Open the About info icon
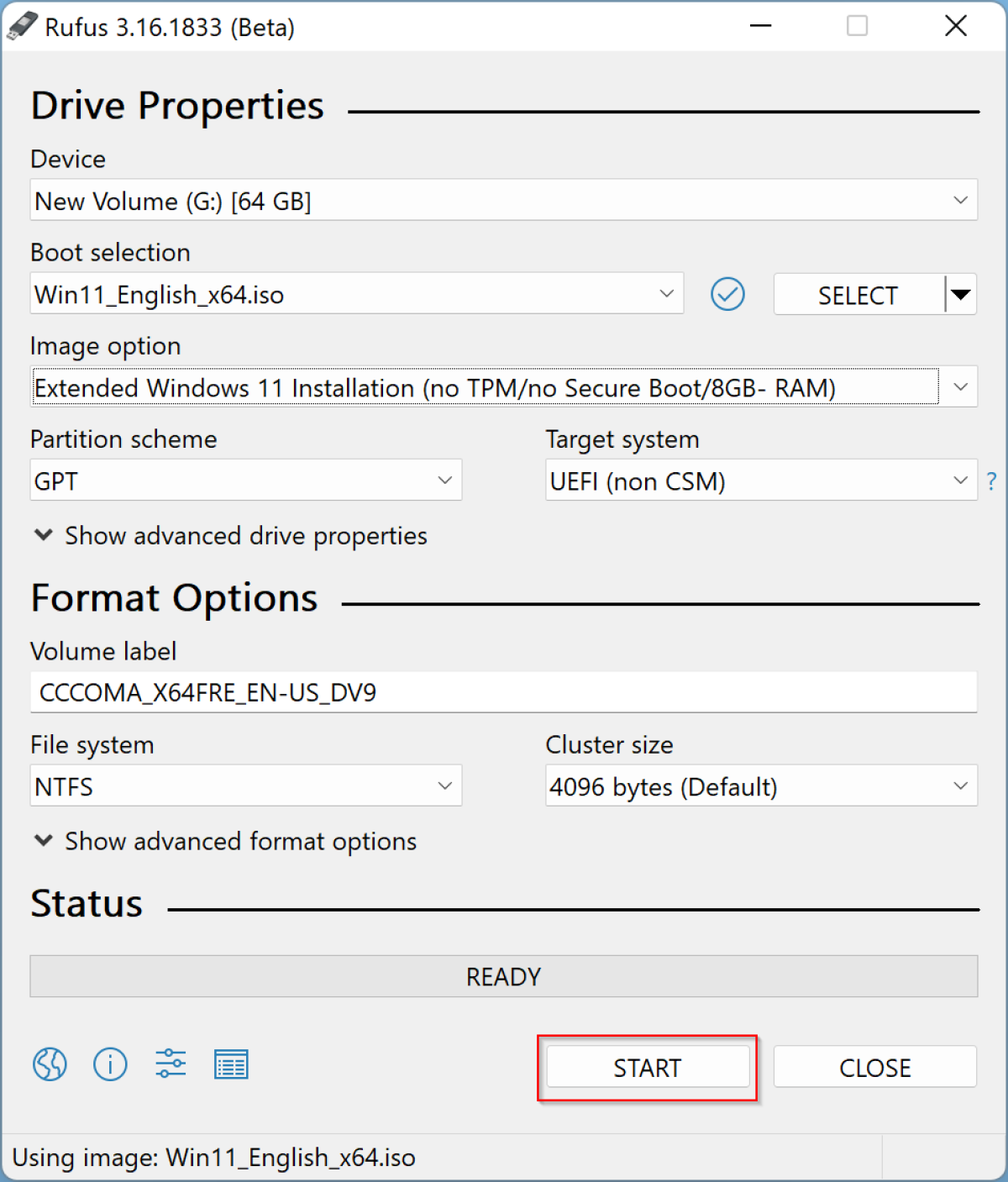Screen dimensions: 1008x1182 point(110,1065)
